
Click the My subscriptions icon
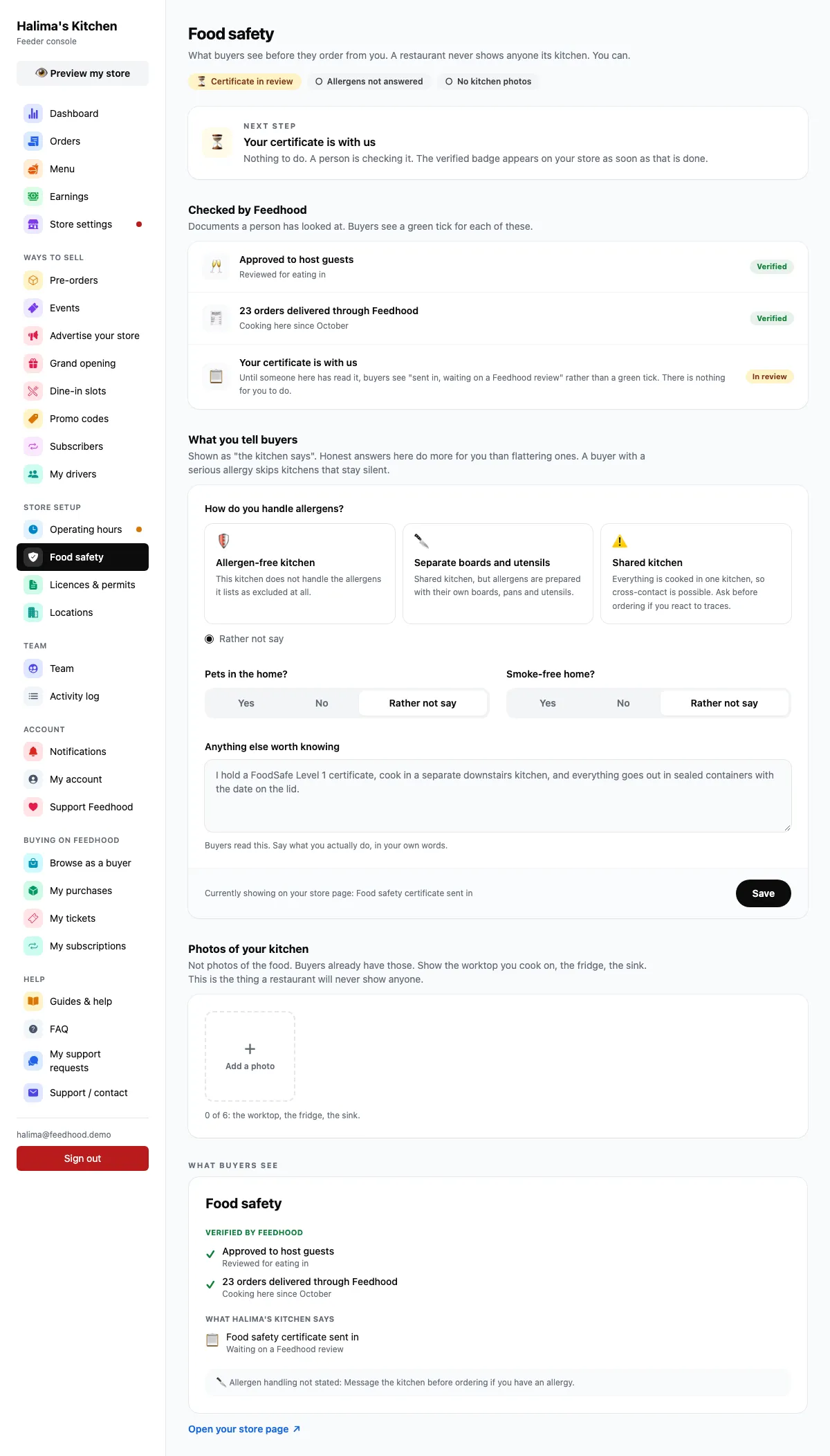33,946
